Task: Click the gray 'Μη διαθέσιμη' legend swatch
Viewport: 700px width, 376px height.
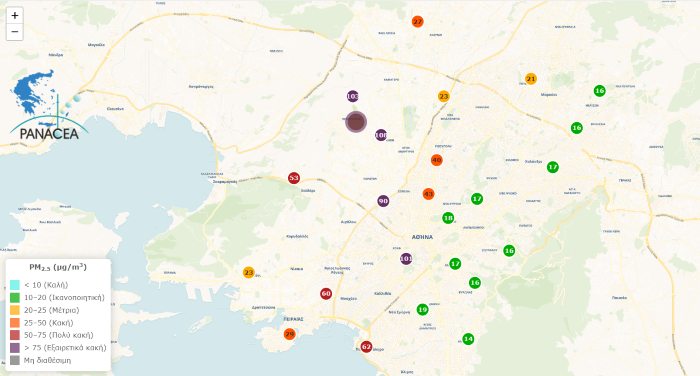Action: pyautogui.click(x=15, y=360)
